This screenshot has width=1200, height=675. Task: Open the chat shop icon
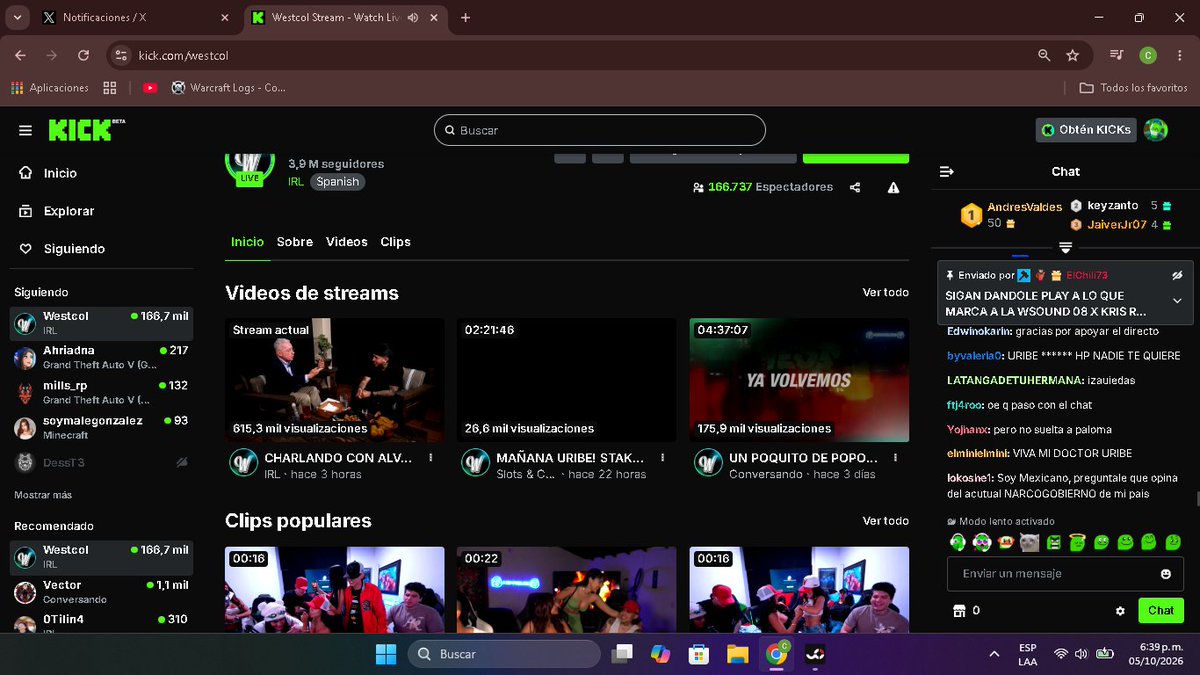pyautogui.click(x=960, y=610)
